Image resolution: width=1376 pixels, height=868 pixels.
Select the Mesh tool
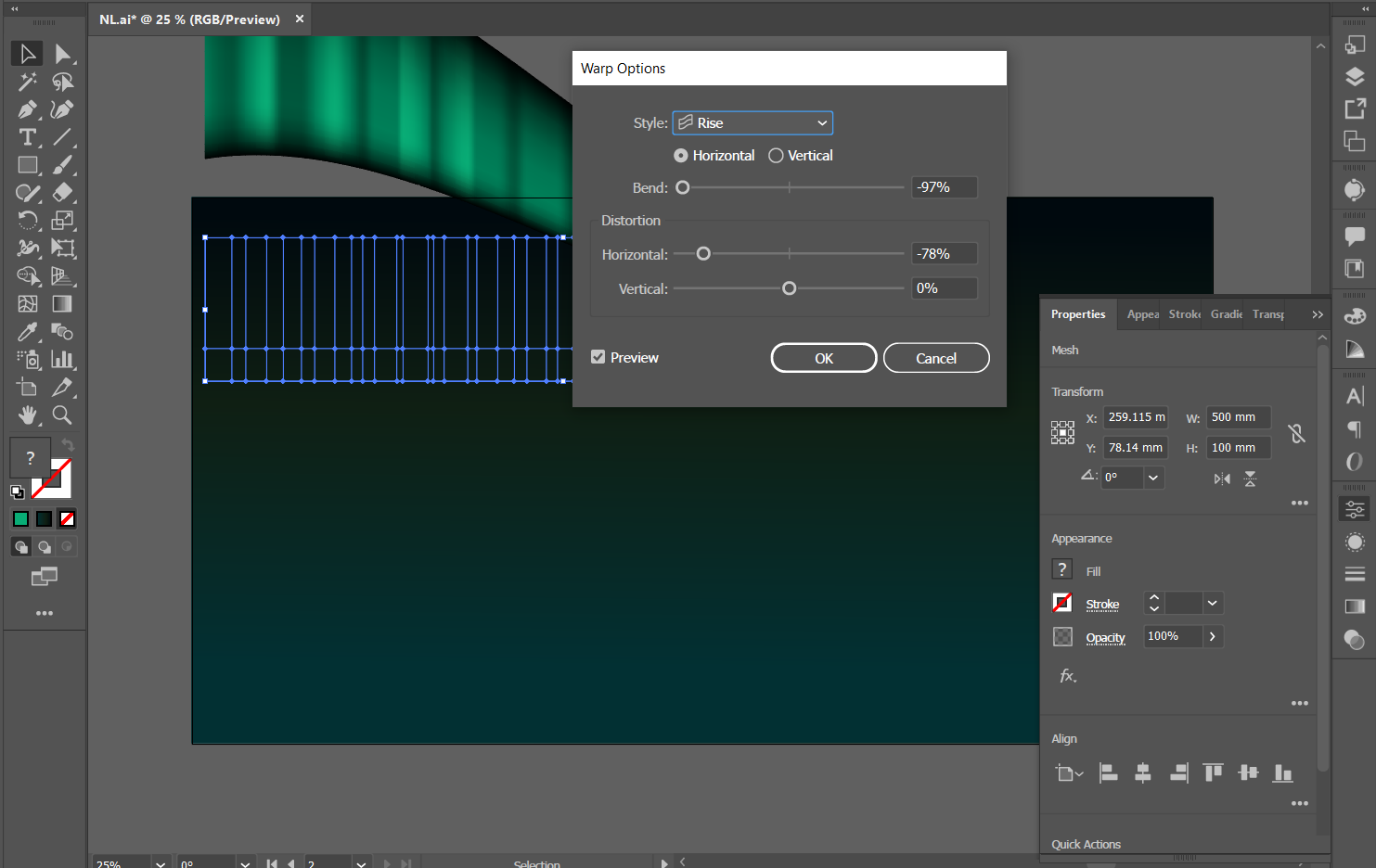pyautogui.click(x=27, y=304)
